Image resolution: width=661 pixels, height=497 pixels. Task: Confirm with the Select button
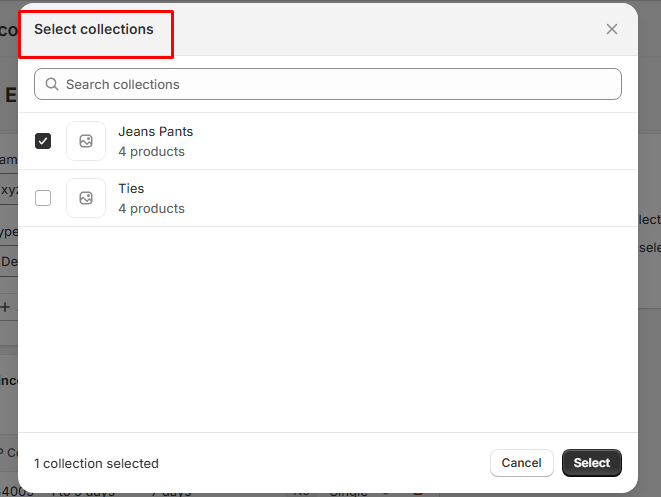(591, 463)
